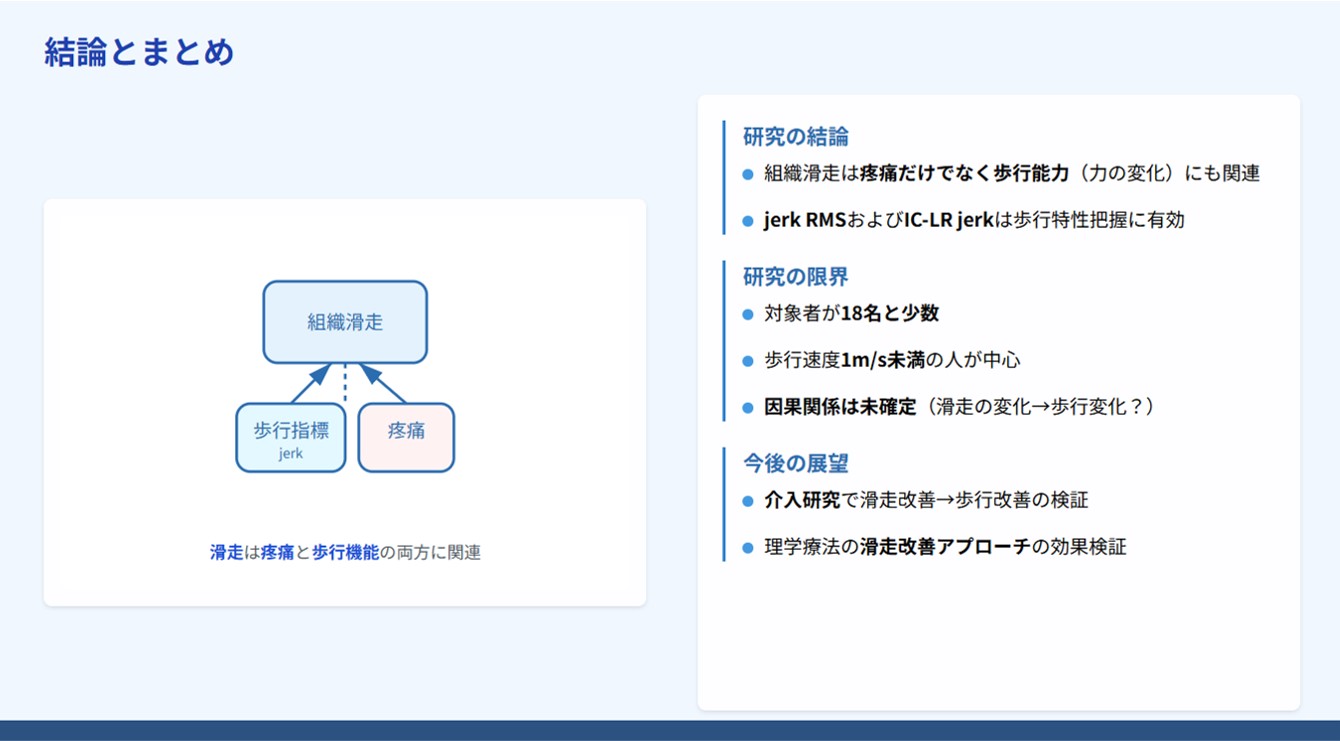Image resolution: width=1340 pixels, height=741 pixels.
Task: Click the 研究の限界 heading
Action: point(796,277)
